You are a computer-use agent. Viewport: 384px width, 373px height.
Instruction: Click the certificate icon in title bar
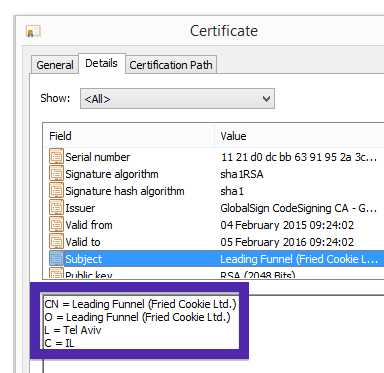pyautogui.click(x=33, y=31)
